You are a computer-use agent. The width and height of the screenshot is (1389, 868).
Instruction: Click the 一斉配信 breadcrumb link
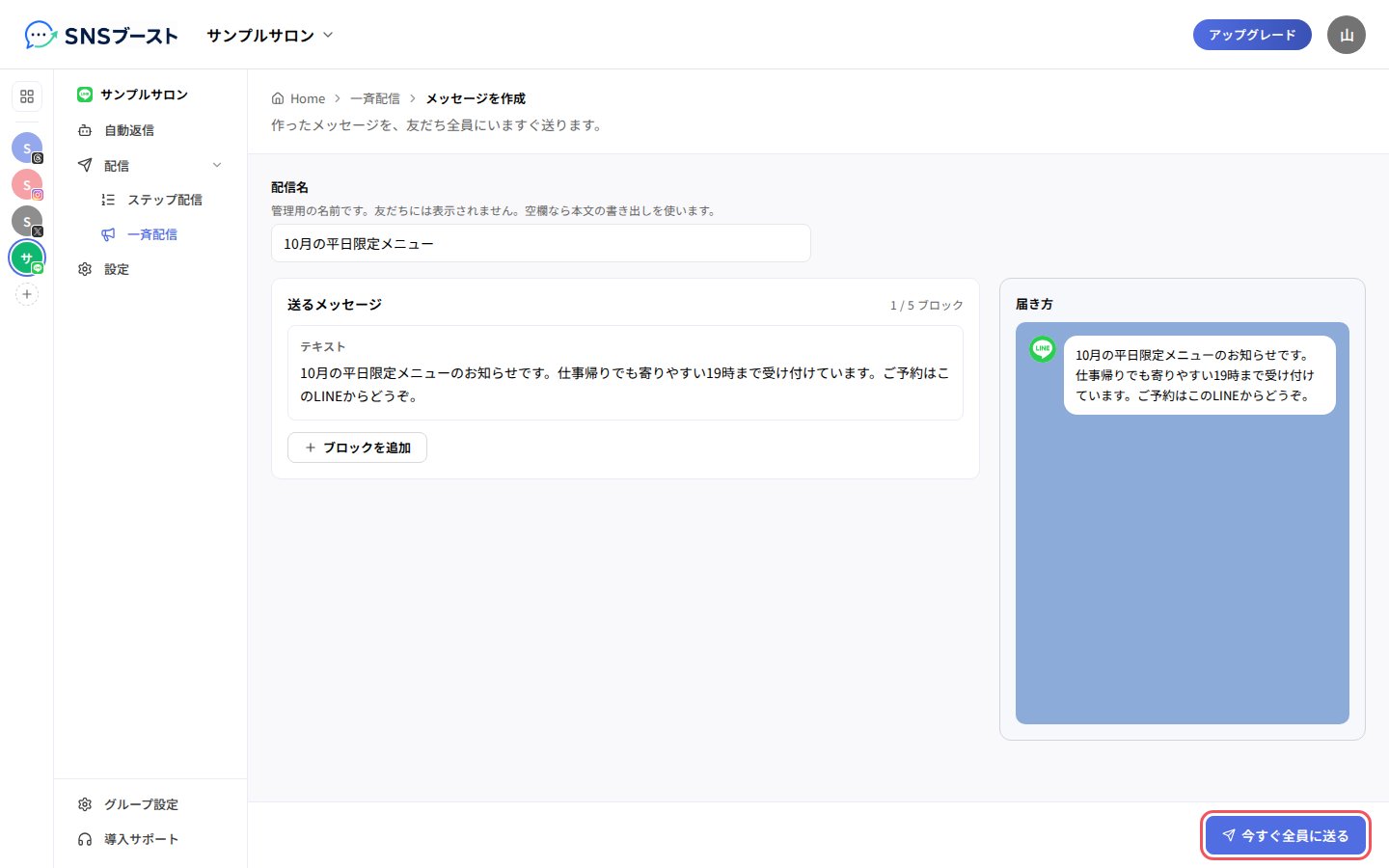(375, 98)
